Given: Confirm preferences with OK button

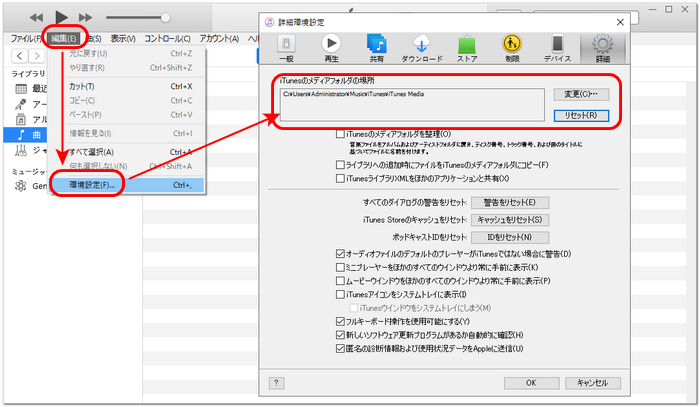Looking at the screenshot, I should [x=531, y=382].
